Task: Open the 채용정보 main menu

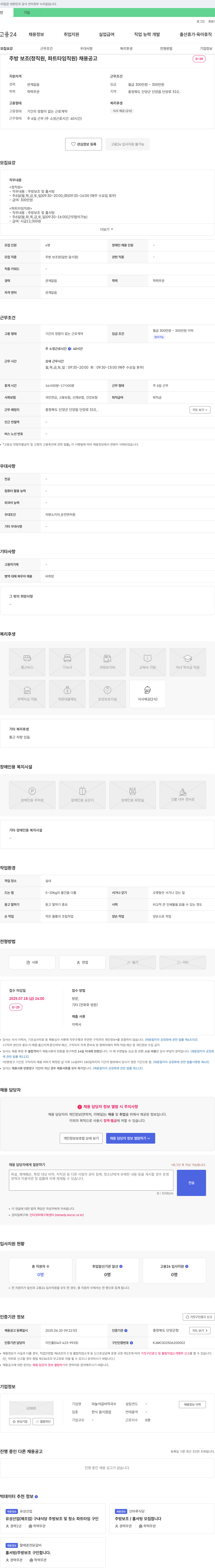Action: [x=36, y=35]
